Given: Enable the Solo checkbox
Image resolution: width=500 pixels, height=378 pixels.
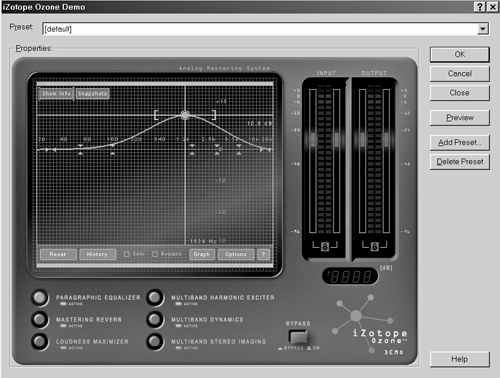Looking at the screenshot, I should [127, 254].
